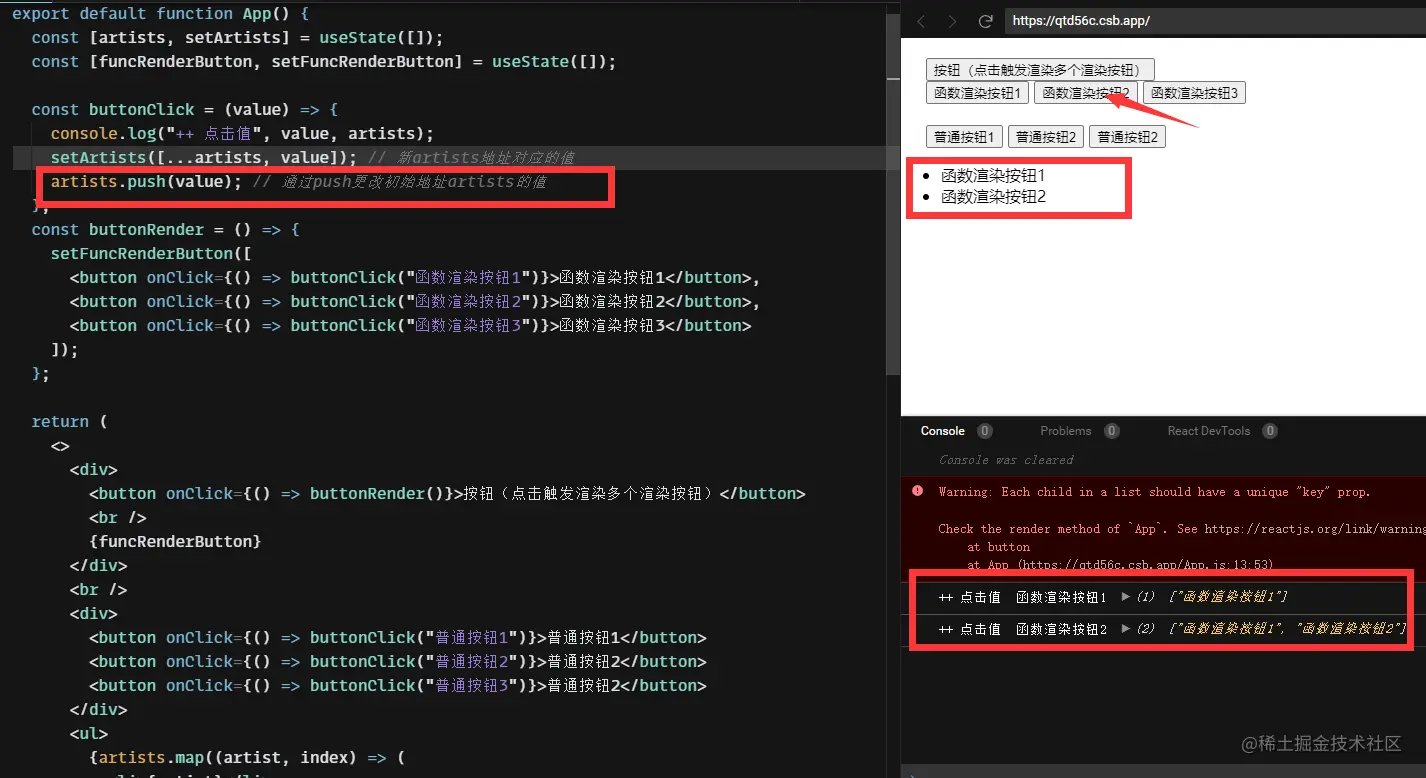
Task: Click the '{artists.map((artist, index) => (' line
Action: pos(247,757)
